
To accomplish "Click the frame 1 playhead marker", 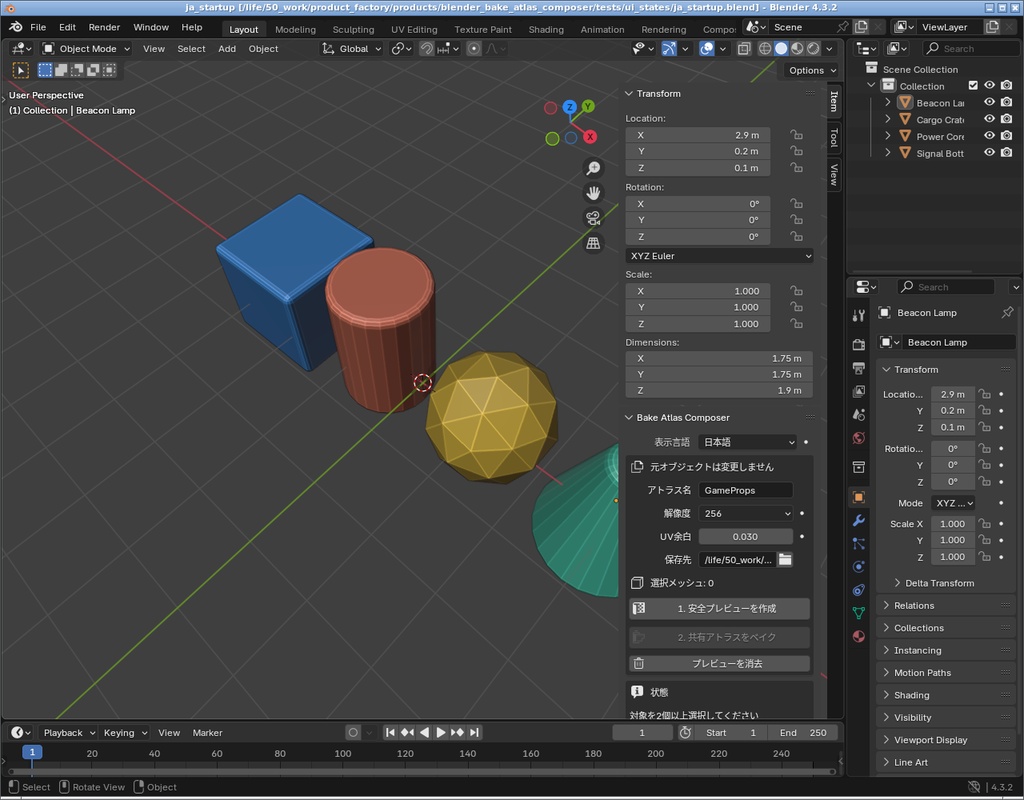I will pyautogui.click(x=31, y=752).
